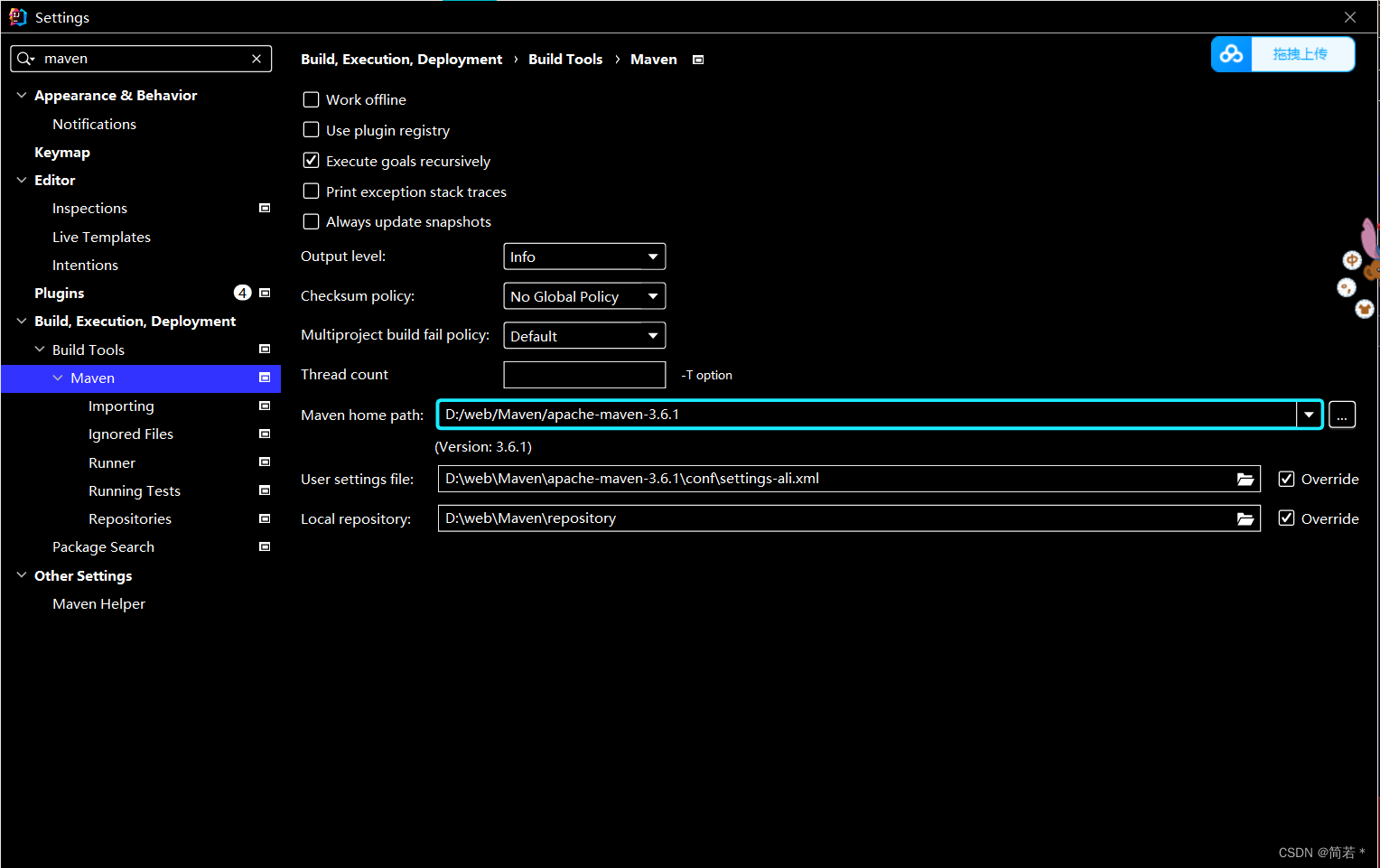Click the project-level settings icon next to Runner

(264, 462)
